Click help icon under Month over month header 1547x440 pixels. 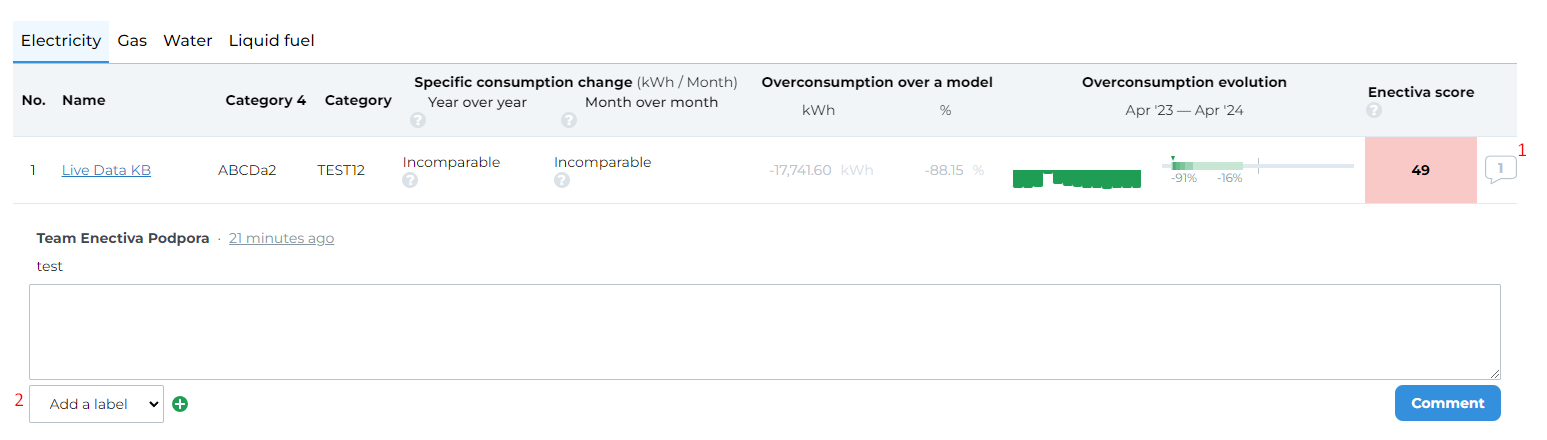(569, 120)
